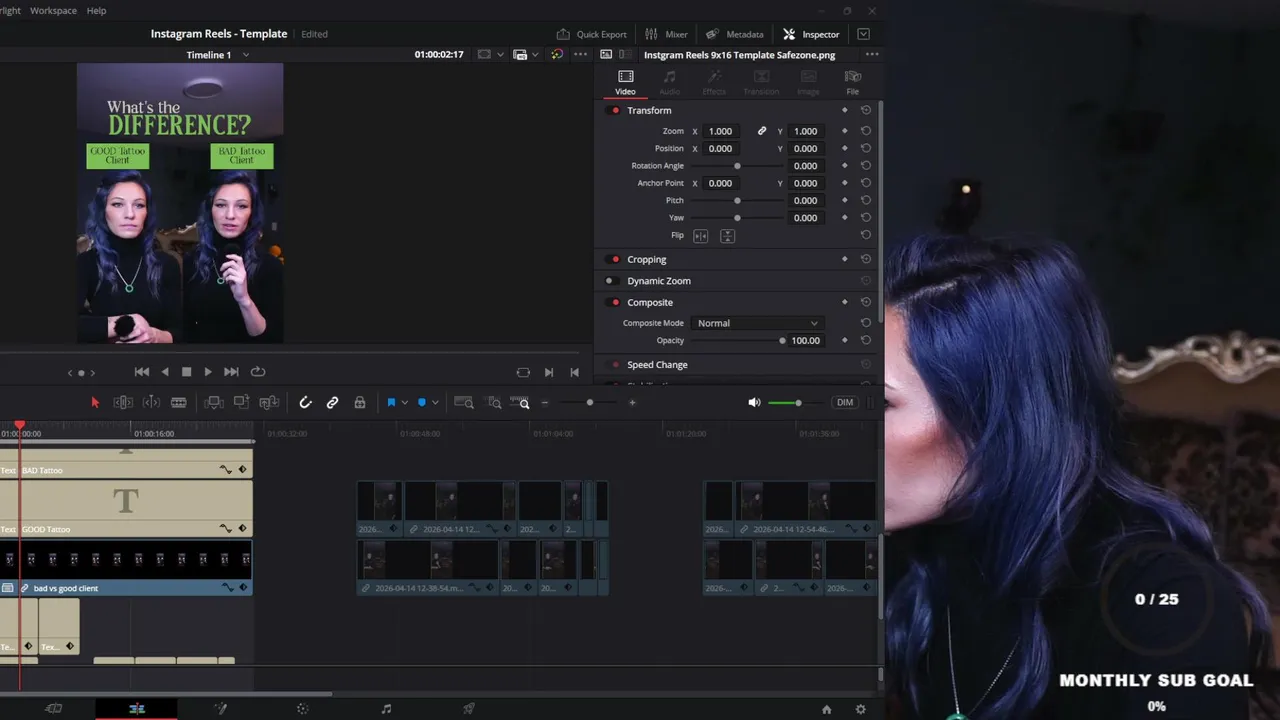
Task: Add a blue flag to clip
Action: click(391, 402)
